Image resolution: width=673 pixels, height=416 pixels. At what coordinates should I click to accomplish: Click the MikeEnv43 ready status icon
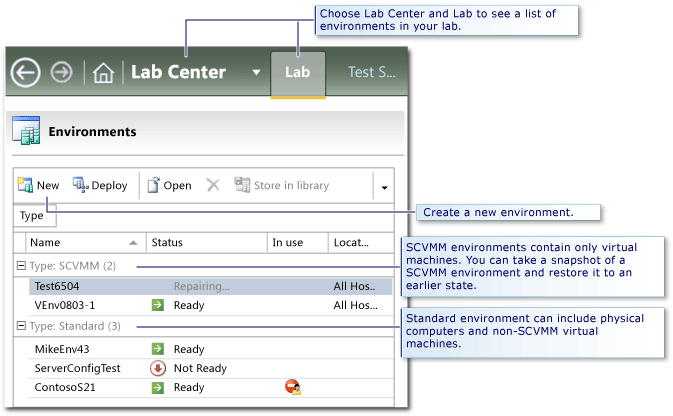(158, 349)
